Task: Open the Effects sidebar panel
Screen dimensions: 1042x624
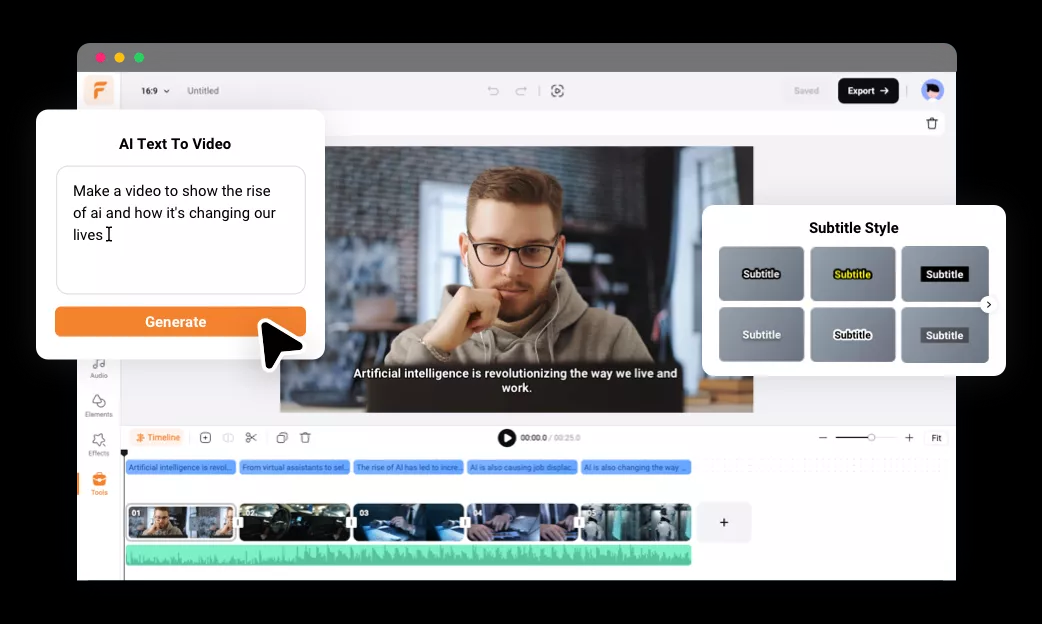Action: [x=99, y=445]
